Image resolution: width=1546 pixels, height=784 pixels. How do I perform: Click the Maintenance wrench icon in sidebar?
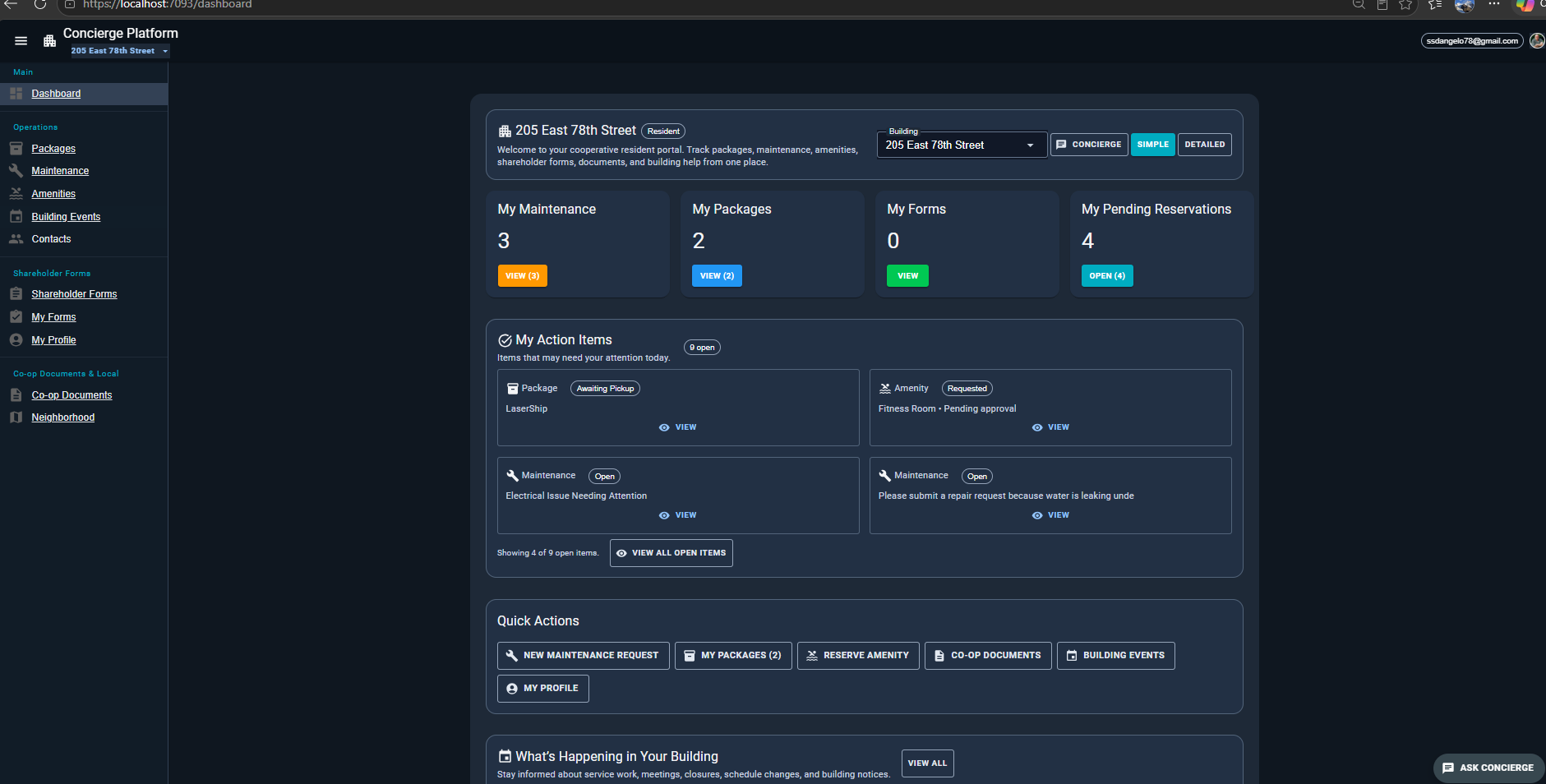click(x=16, y=171)
